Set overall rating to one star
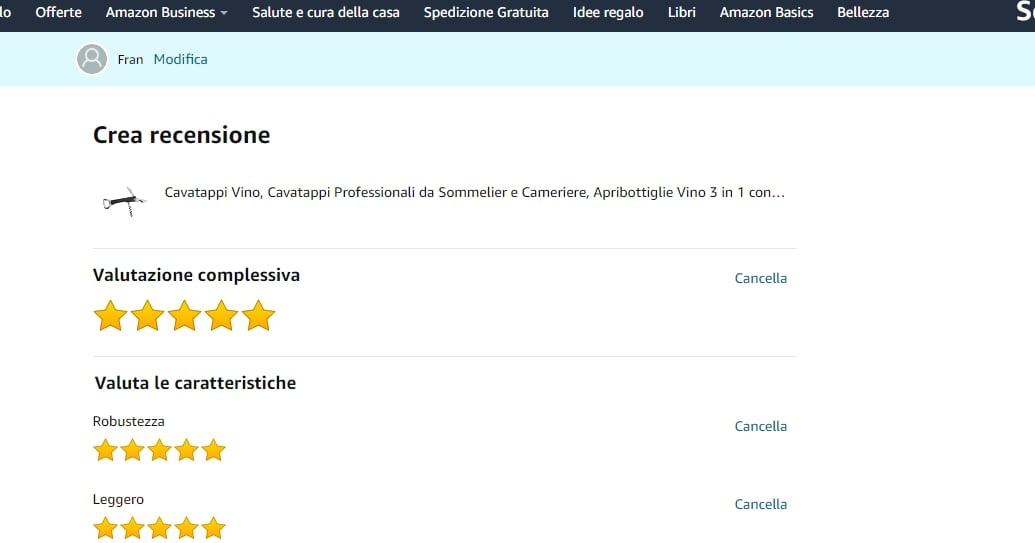Screen dimensions: 1035x543 [110, 316]
